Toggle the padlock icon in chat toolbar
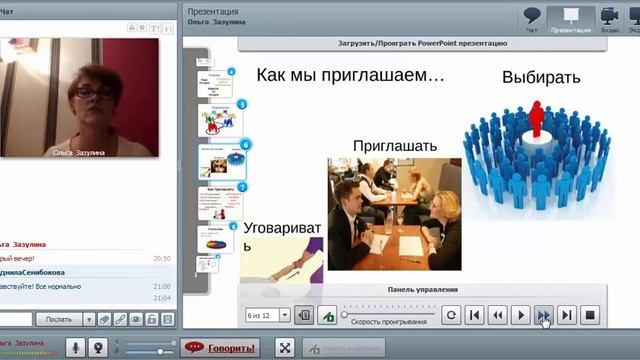 pos(151,319)
